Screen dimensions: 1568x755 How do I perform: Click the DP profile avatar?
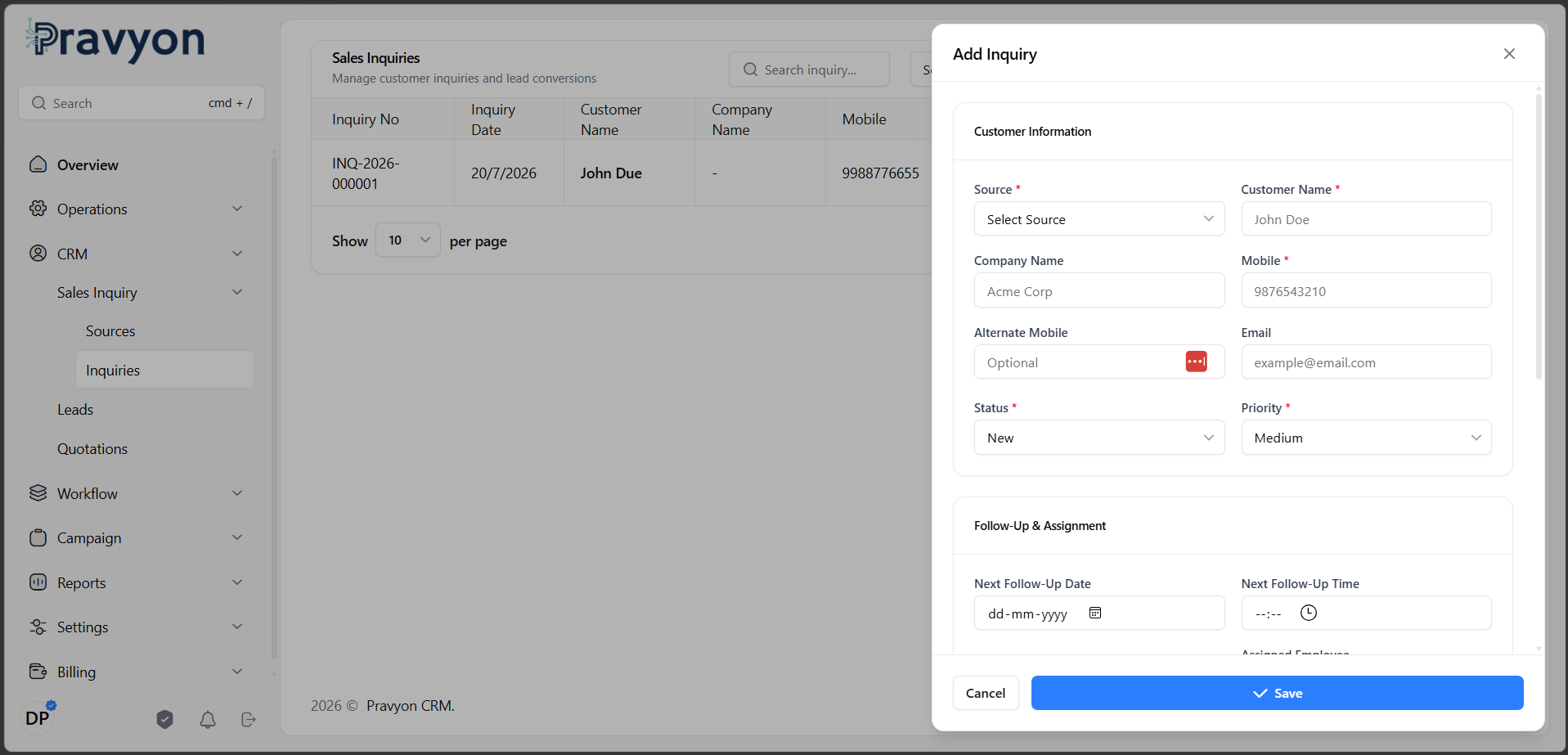coord(38,718)
